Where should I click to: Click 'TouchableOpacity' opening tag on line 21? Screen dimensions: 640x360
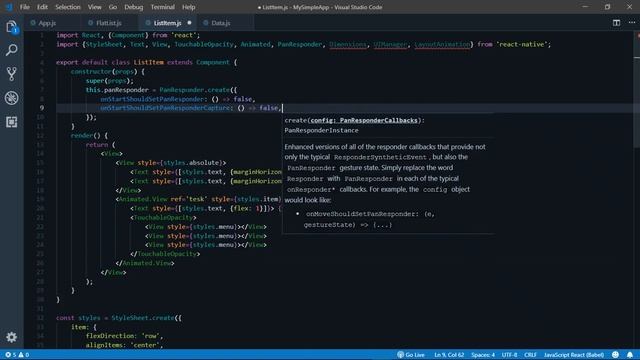[164, 218]
